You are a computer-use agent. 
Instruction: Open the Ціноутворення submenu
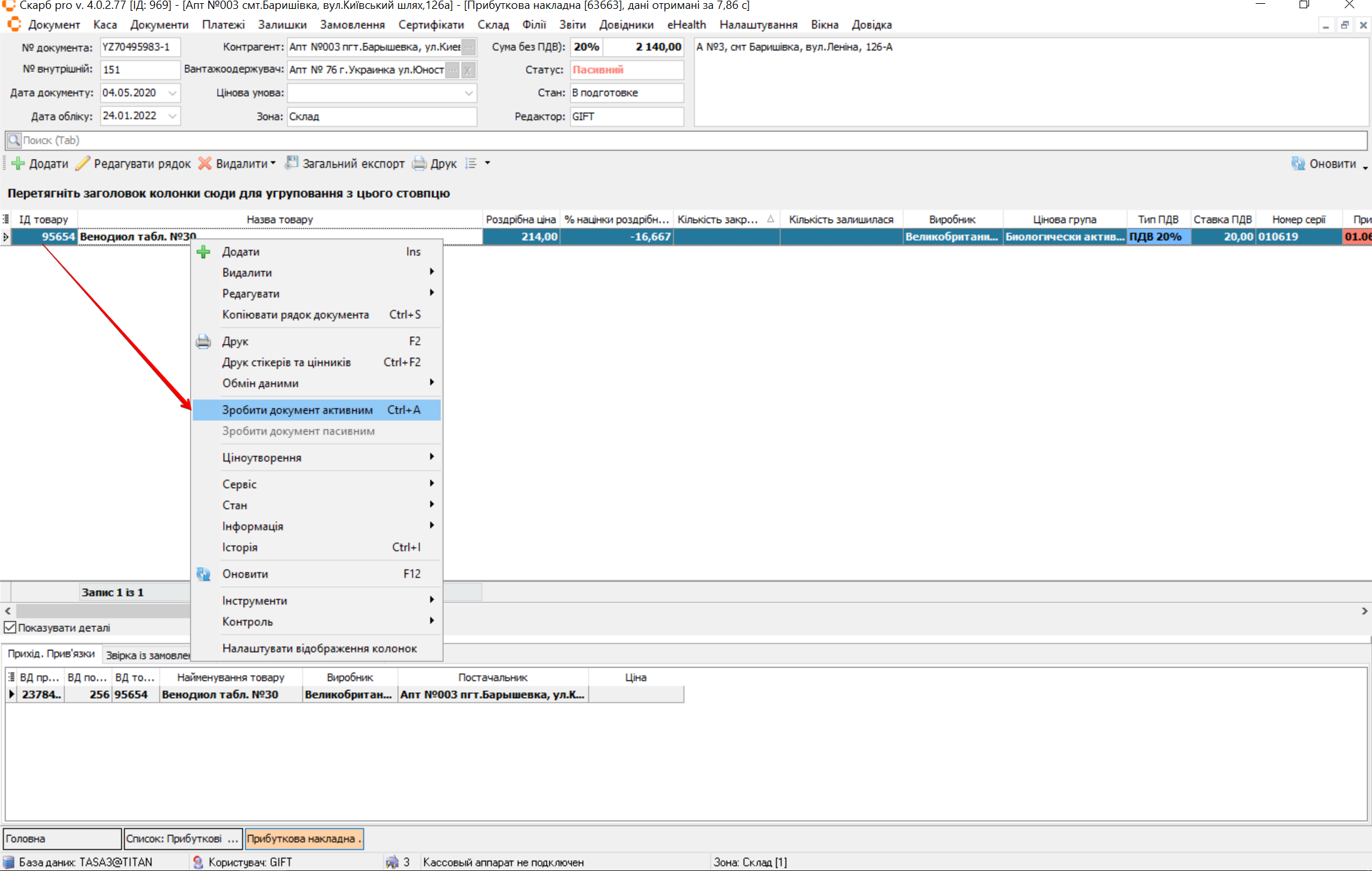click(262, 458)
